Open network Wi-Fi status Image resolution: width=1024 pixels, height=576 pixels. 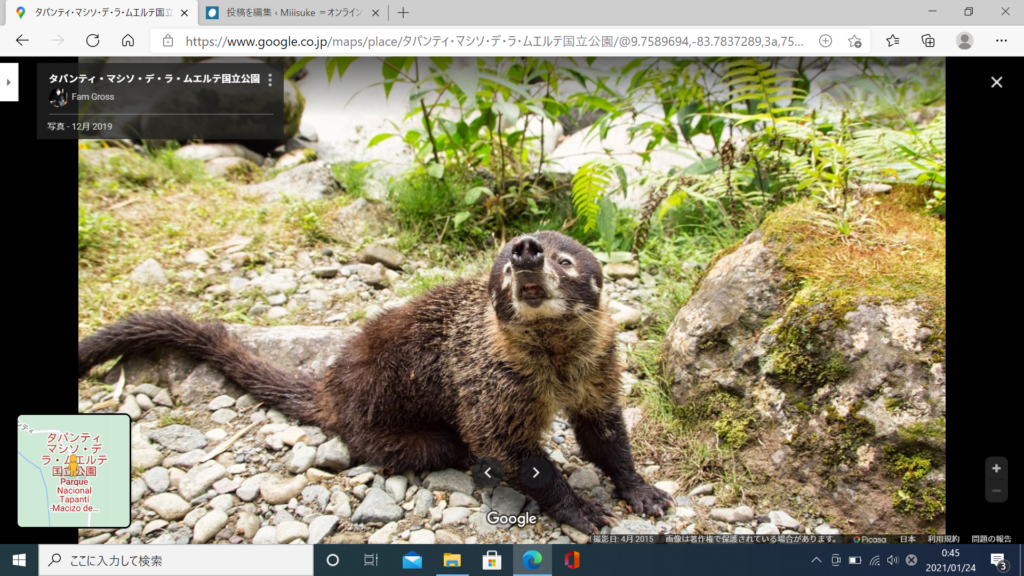[x=874, y=560]
